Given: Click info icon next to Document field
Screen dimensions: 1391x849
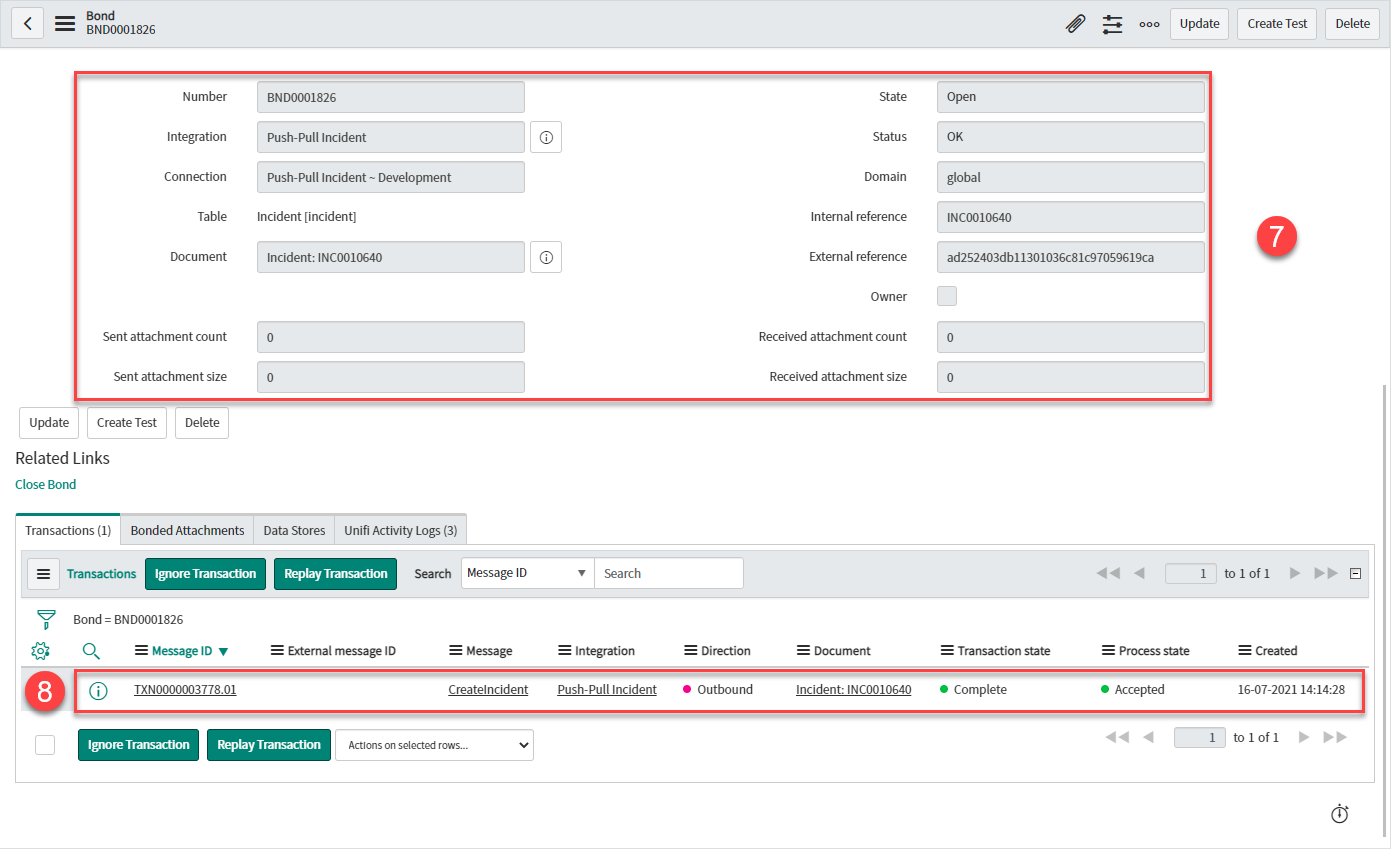Looking at the screenshot, I should pyautogui.click(x=546, y=257).
